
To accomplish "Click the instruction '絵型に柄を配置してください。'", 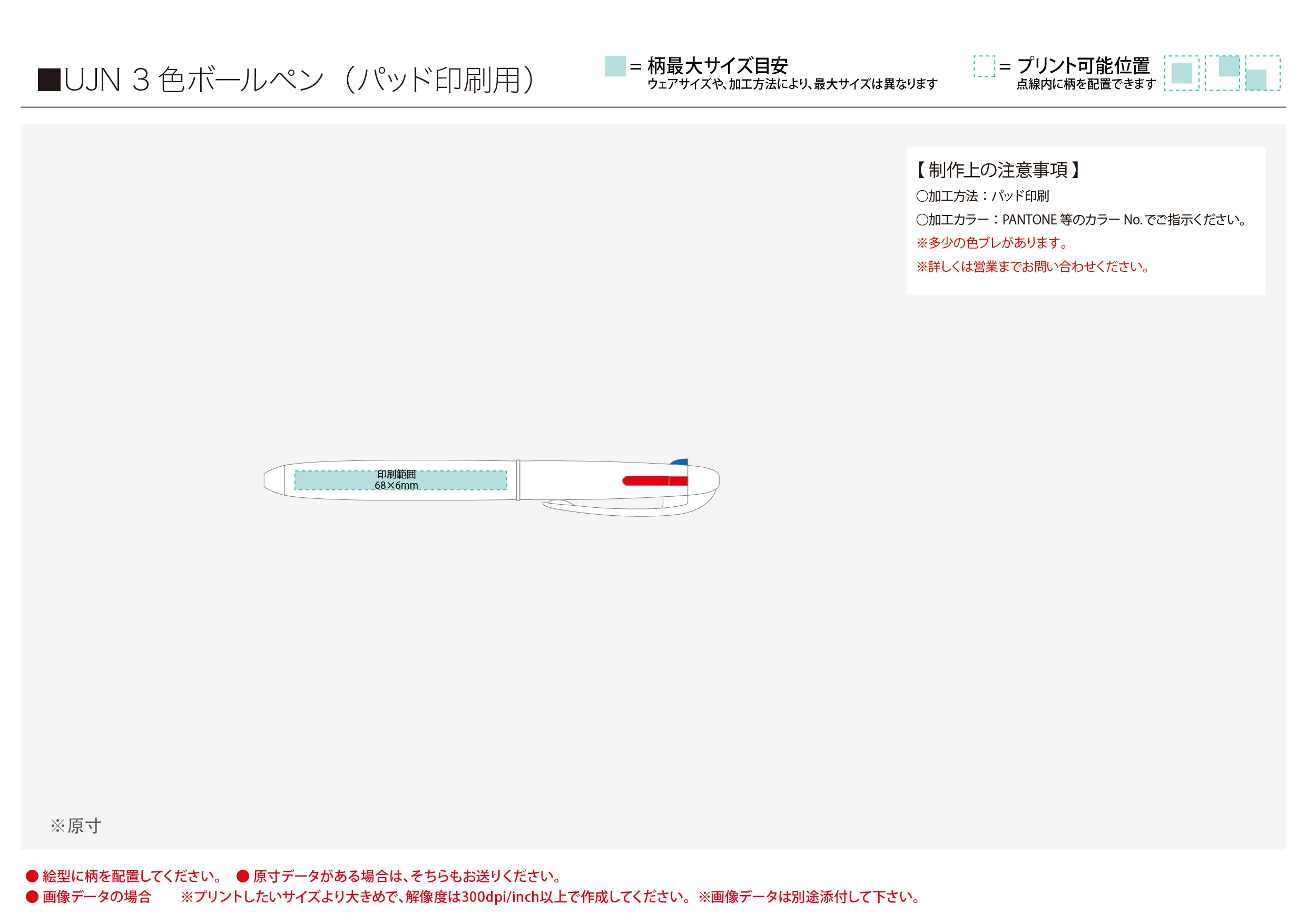I will point(133,876).
